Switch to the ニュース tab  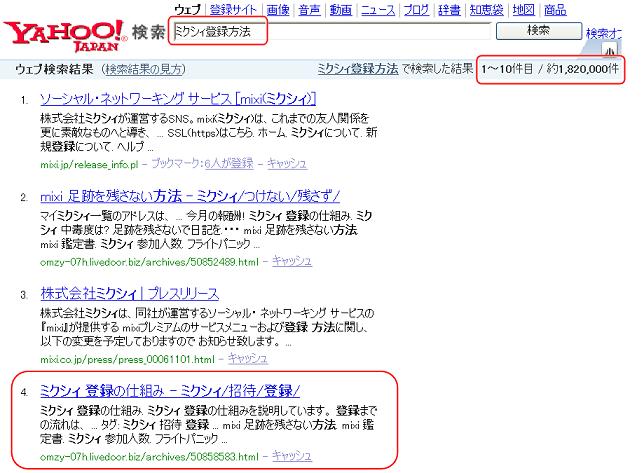click(x=378, y=9)
